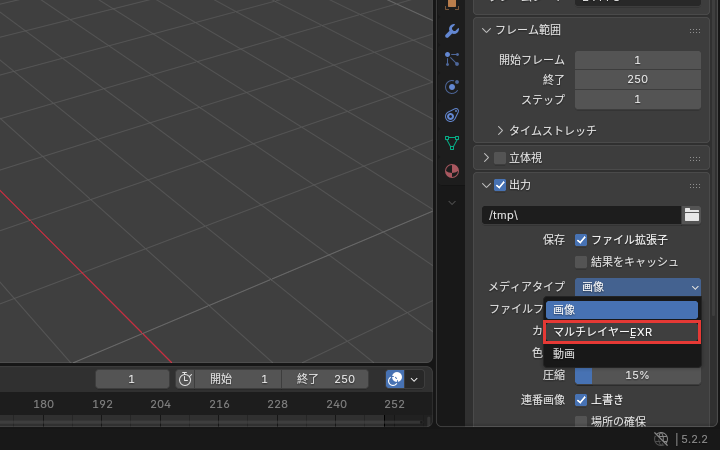Click the timeline 開始 frame field
Viewport: 720px width, 450px height.
pyautogui.click(x=238, y=379)
